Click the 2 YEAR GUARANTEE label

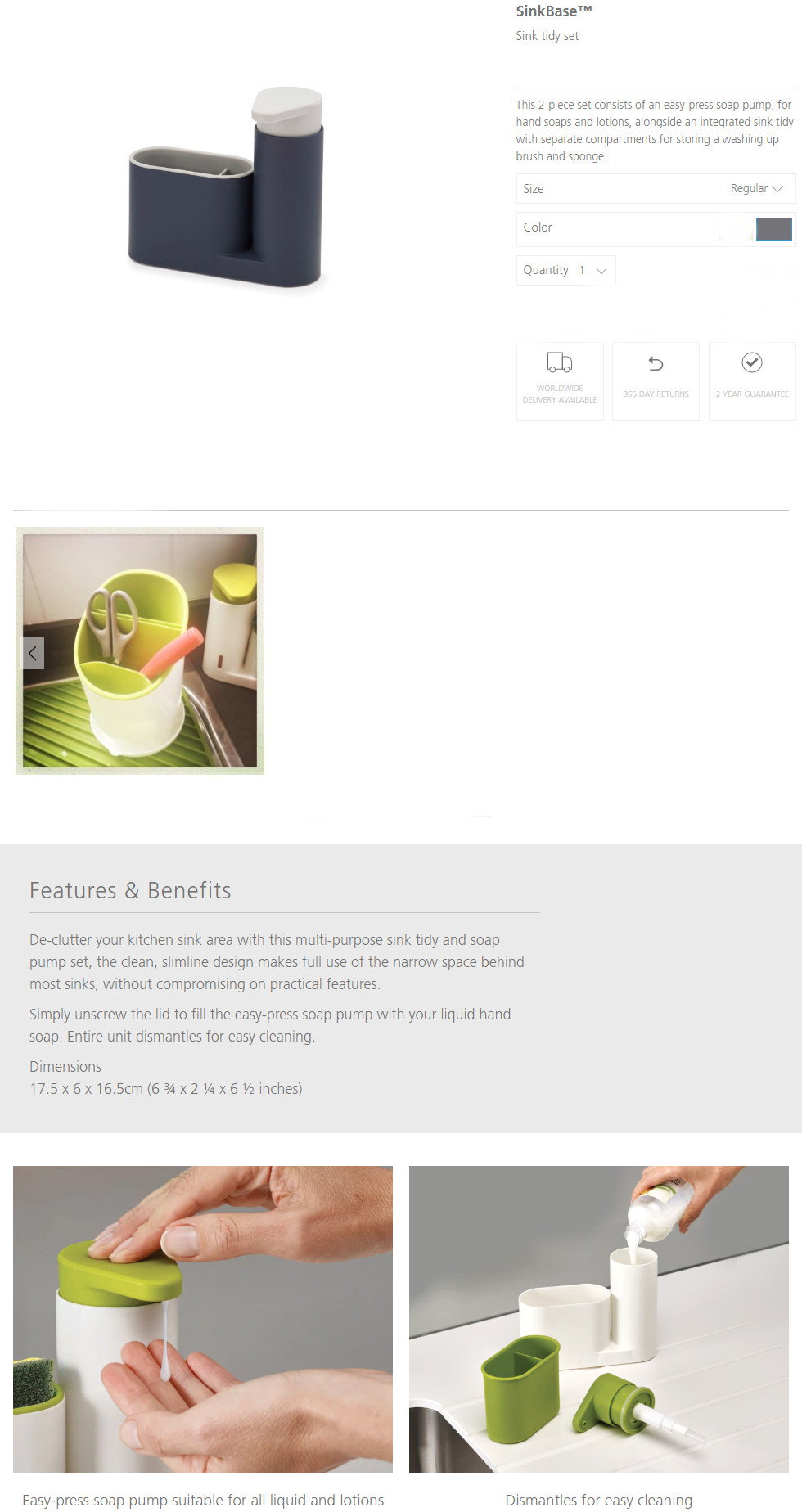(x=752, y=394)
